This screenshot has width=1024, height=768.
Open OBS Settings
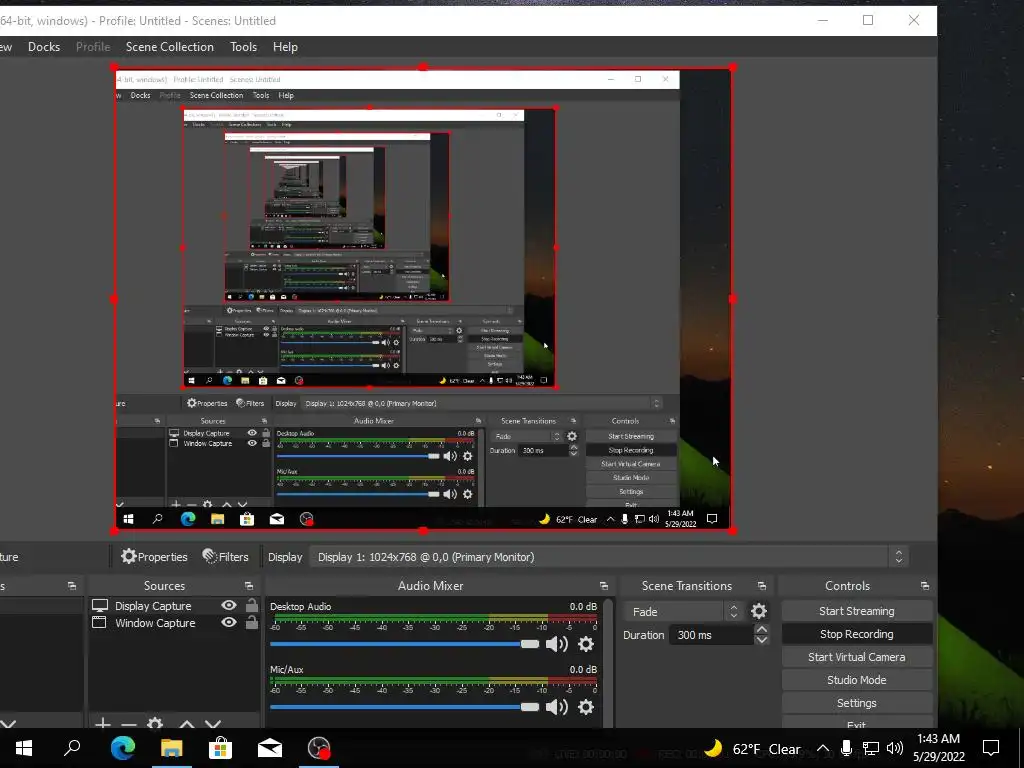(856, 703)
